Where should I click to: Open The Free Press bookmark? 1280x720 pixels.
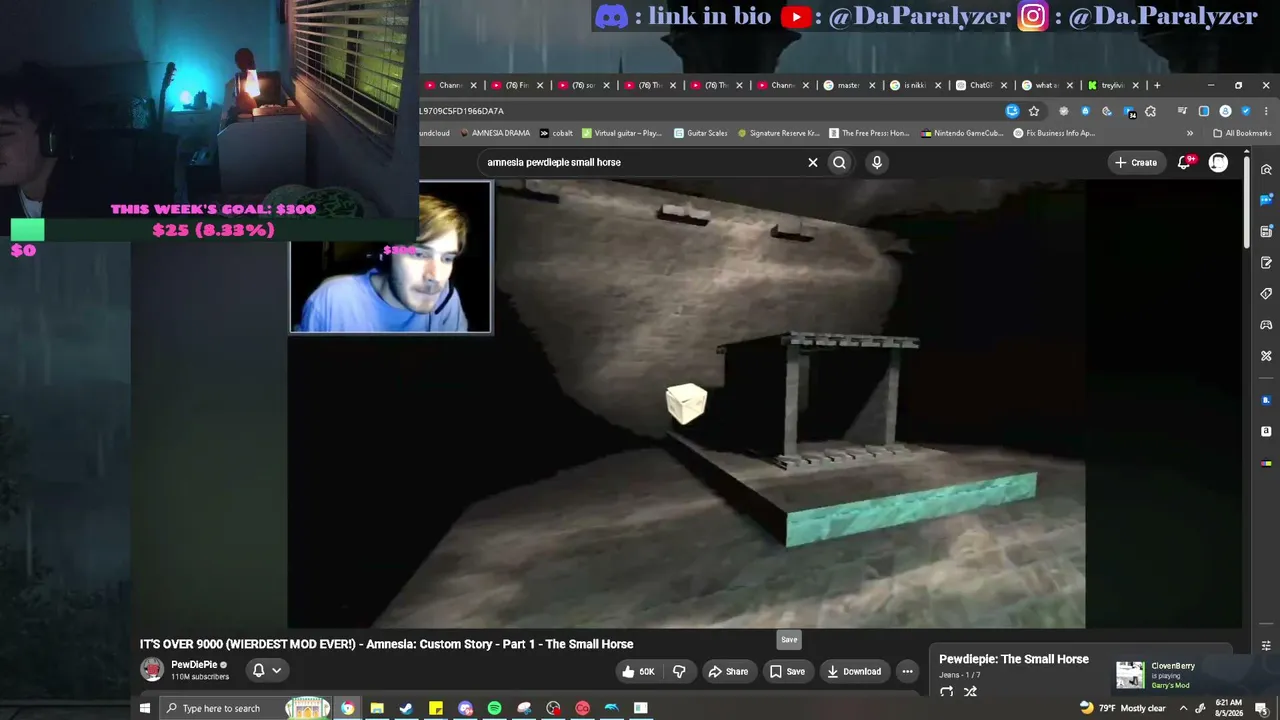pos(869,133)
